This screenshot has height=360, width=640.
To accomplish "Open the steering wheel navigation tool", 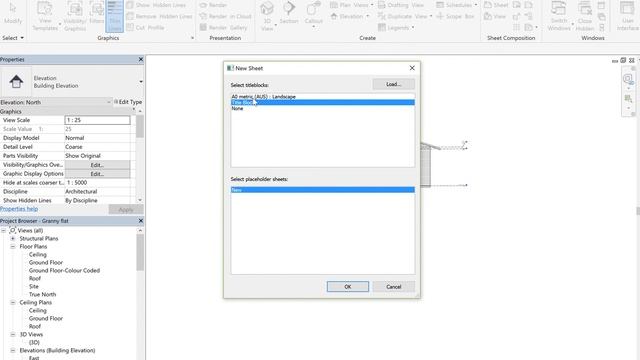I will (x=628, y=78).
